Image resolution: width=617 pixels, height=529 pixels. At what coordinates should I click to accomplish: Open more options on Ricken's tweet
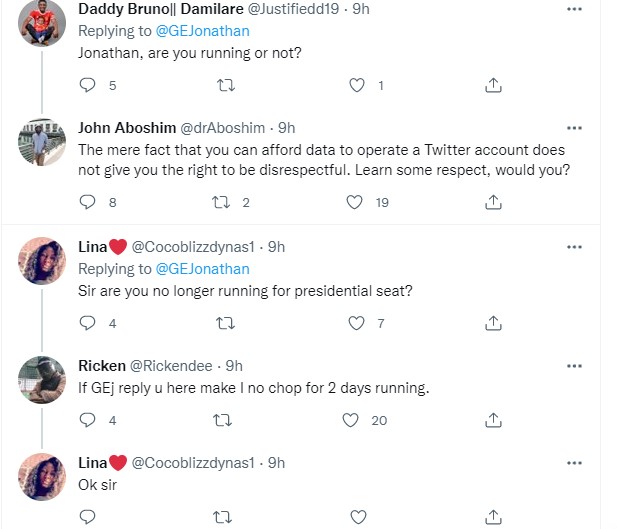pyautogui.click(x=574, y=366)
